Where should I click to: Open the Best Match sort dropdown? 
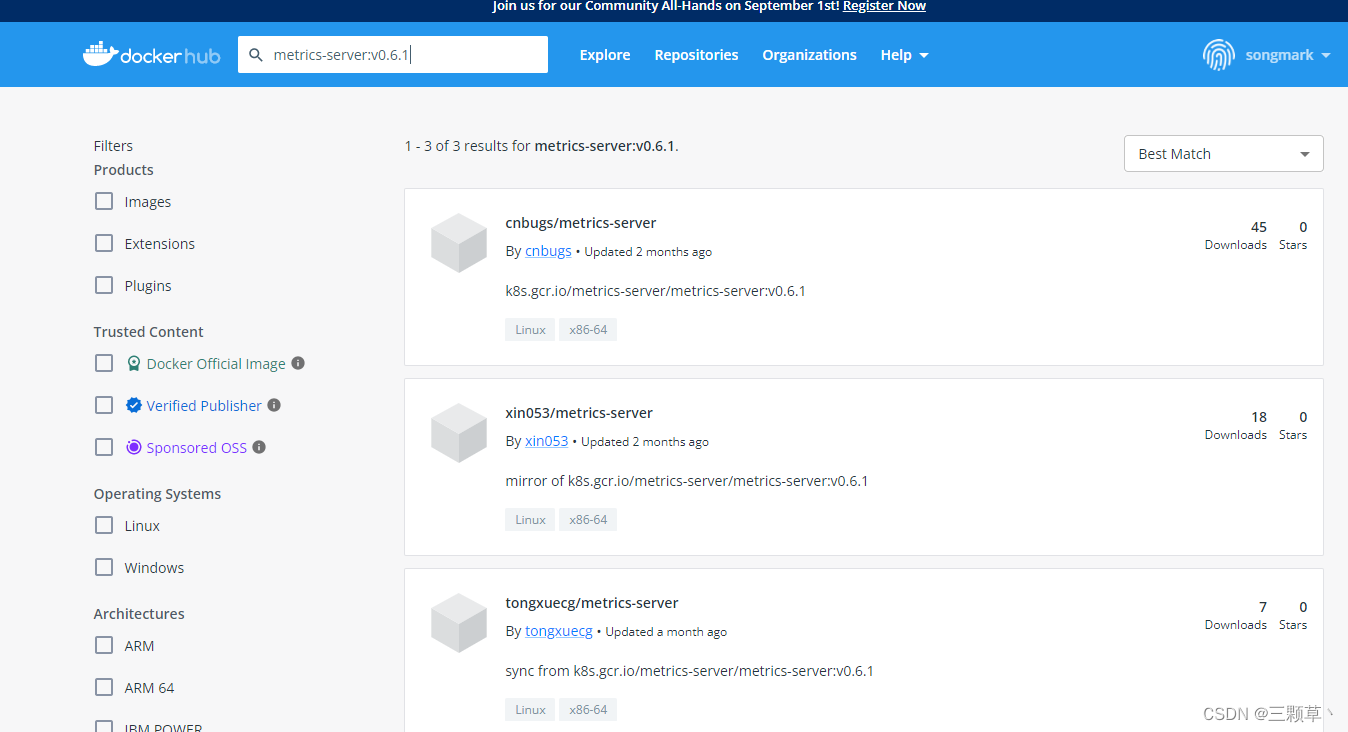1223,154
